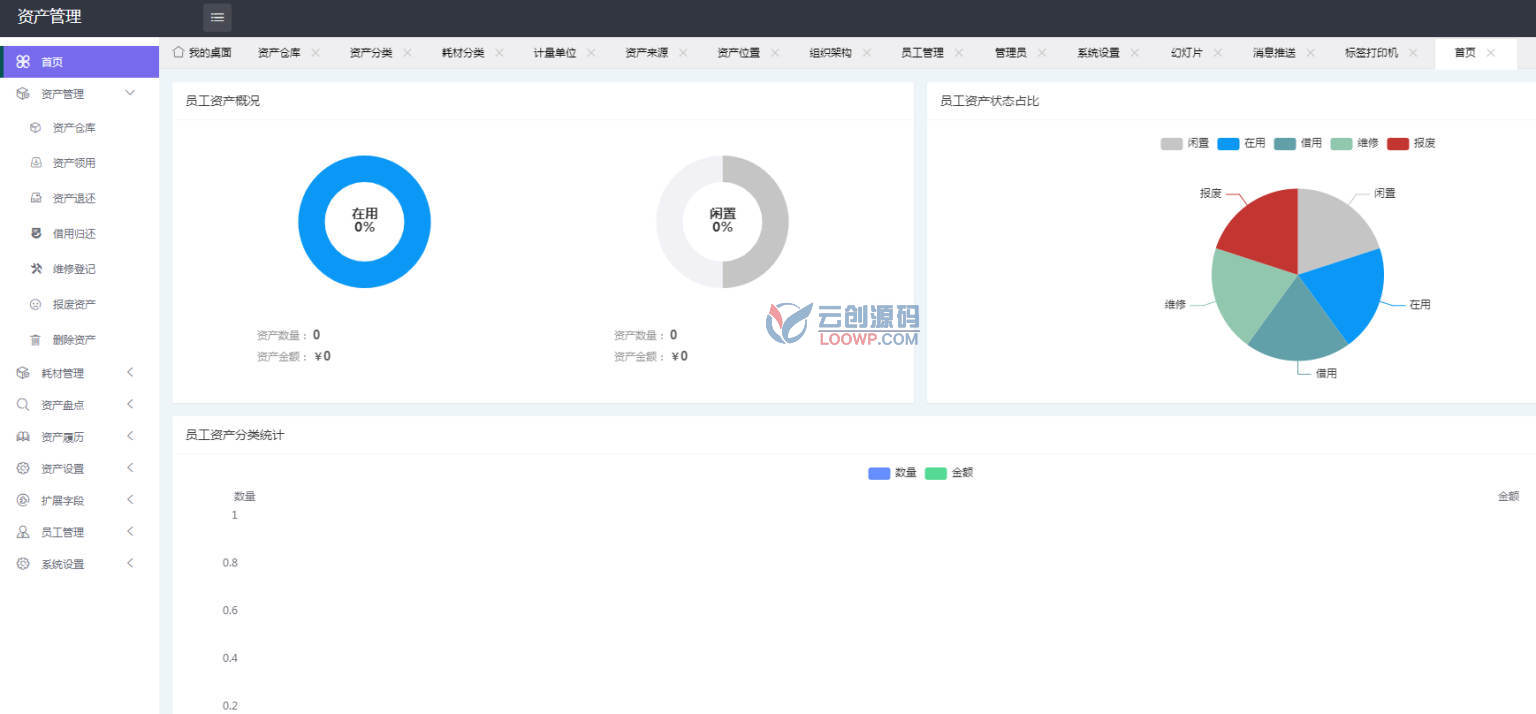Click the 资产退还 icon in the sidebar
The width and height of the screenshot is (1536, 714).
[35, 198]
